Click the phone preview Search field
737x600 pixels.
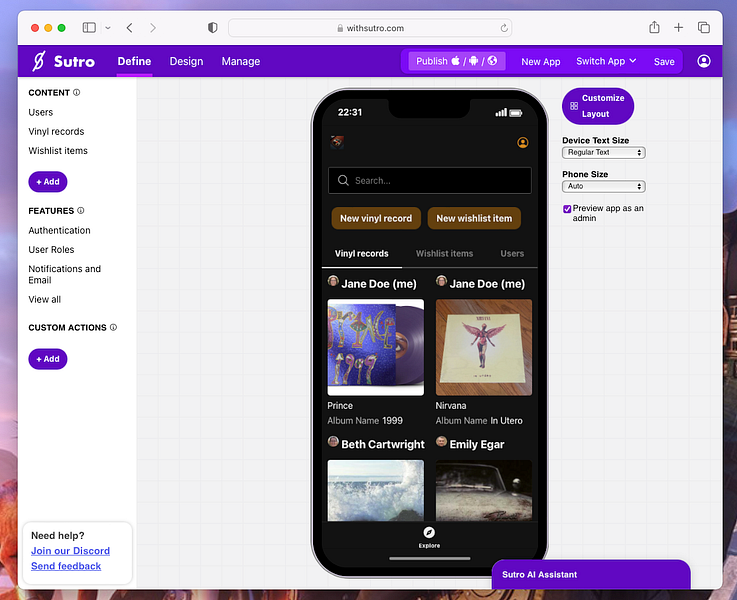pos(430,180)
